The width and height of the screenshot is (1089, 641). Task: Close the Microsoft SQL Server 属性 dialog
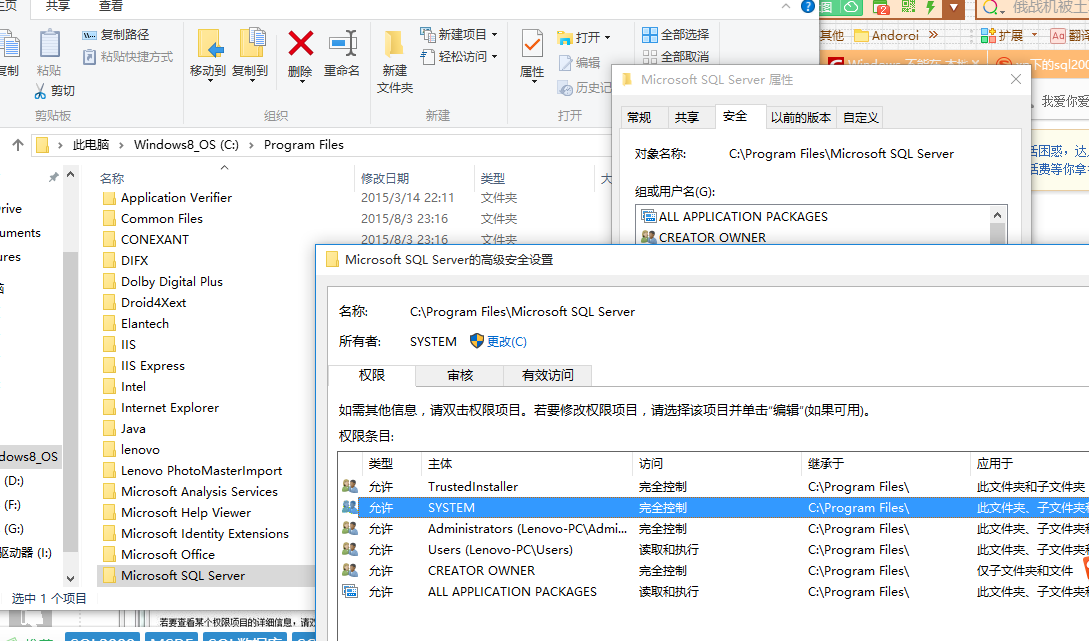tap(1015, 79)
